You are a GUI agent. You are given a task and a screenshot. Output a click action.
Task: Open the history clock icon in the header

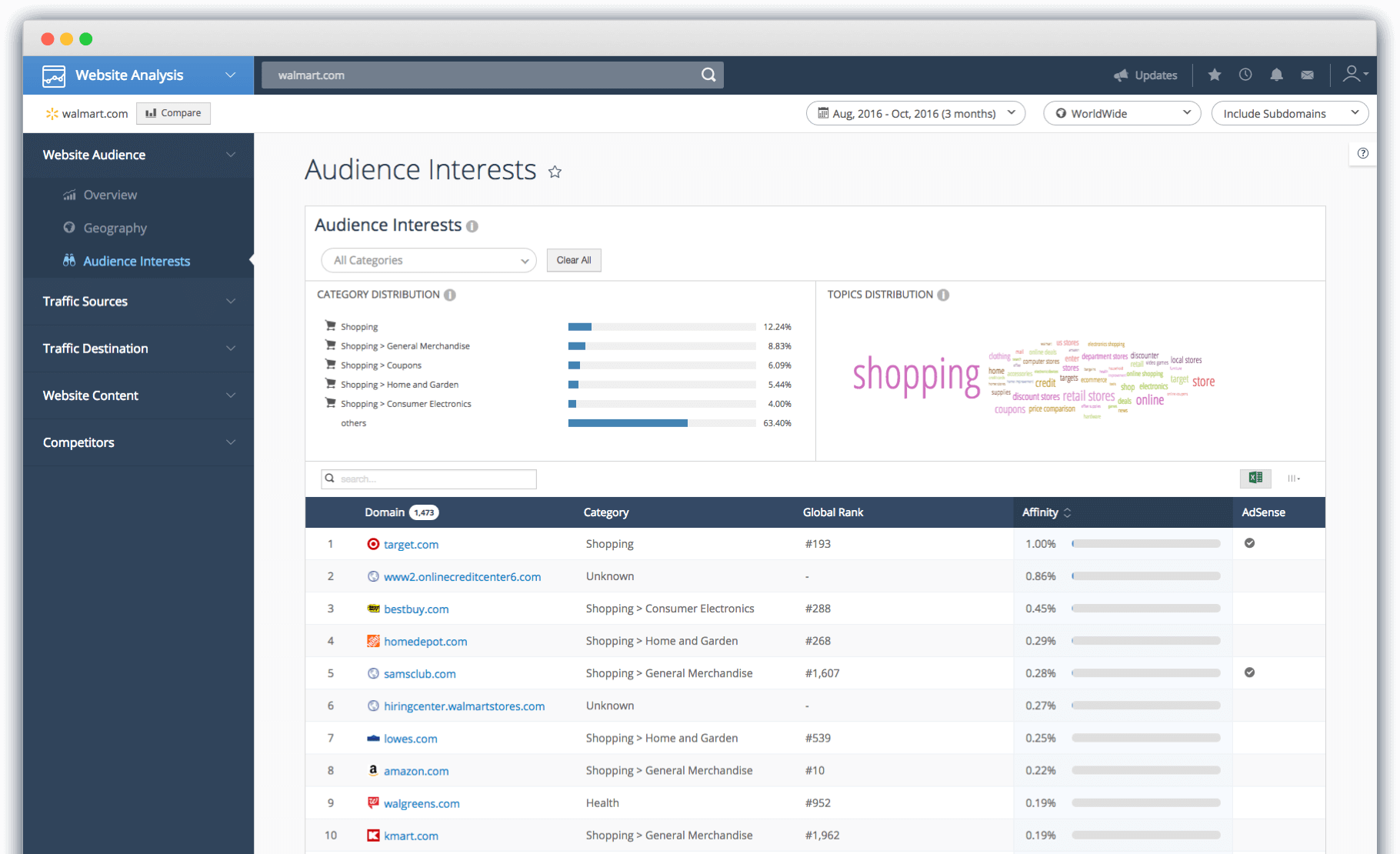coord(1245,75)
